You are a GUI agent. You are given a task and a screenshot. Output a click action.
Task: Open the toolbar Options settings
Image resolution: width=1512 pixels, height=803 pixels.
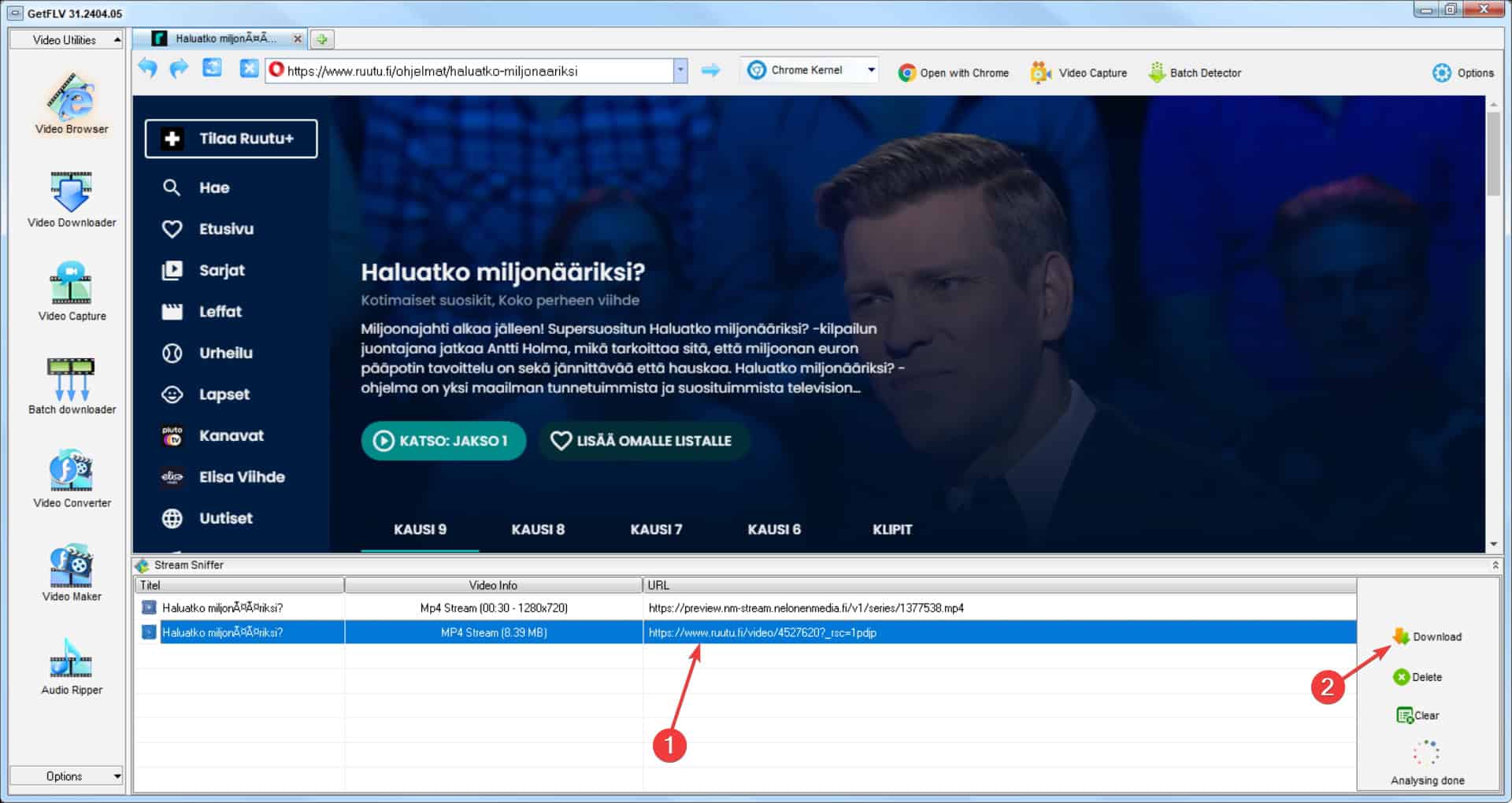[1462, 72]
